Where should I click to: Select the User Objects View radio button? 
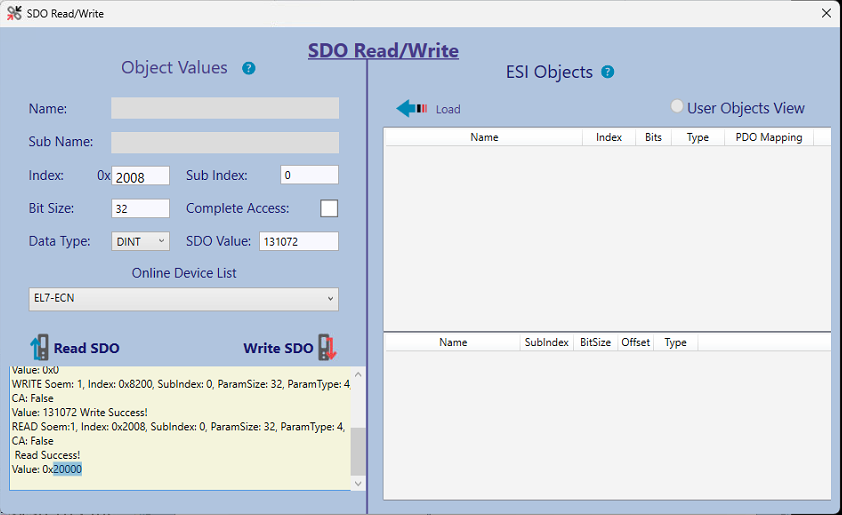coord(677,107)
